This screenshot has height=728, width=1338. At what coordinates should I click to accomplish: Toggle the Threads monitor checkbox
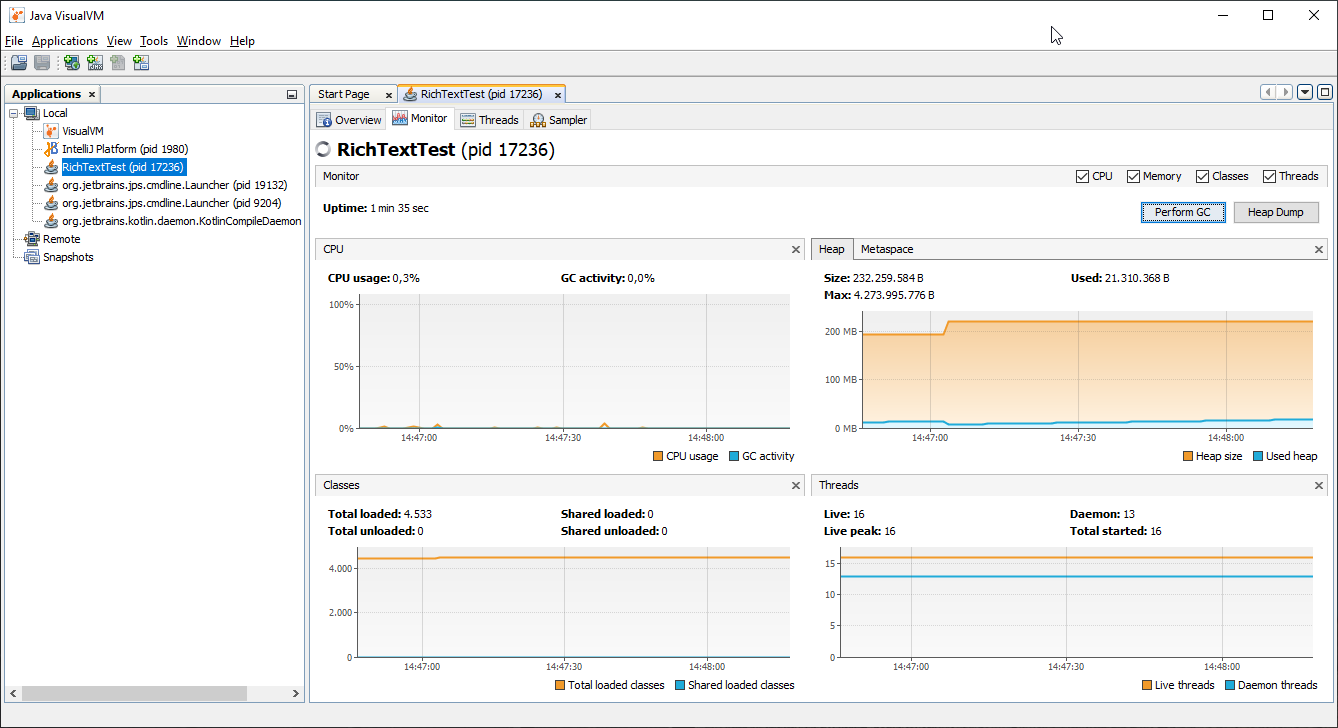click(x=1269, y=176)
